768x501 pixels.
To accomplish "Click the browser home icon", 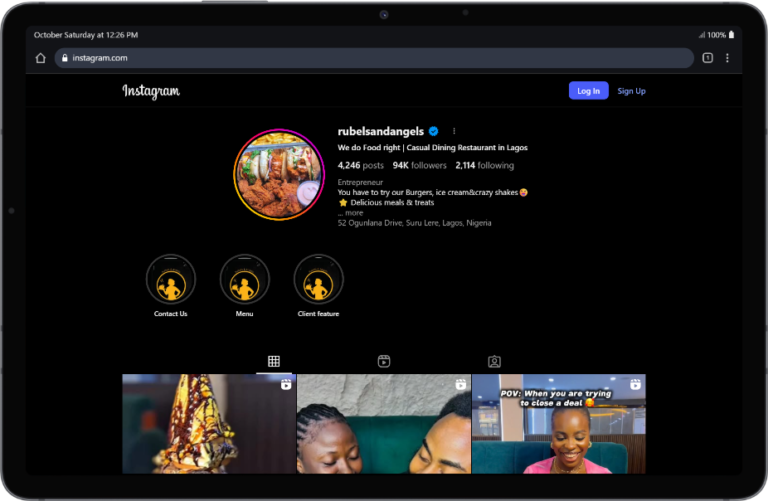I will (x=41, y=58).
